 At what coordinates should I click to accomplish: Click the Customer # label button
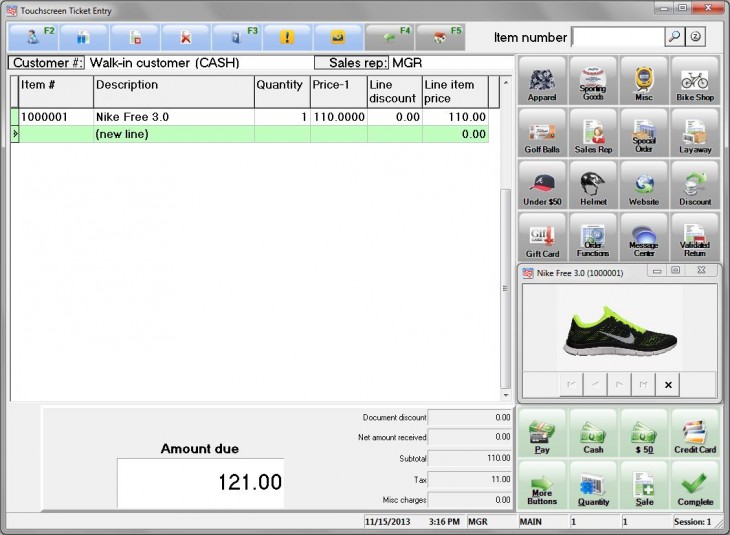coord(47,63)
